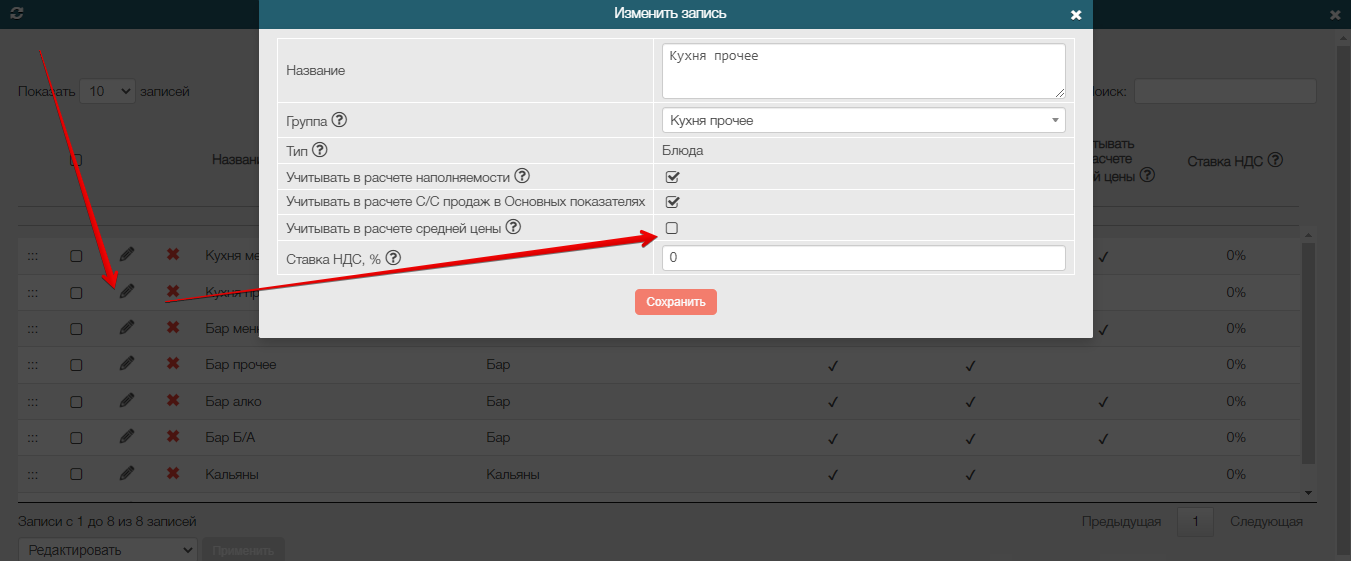This screenshot has height=561, width=1351.
Task: Click the pencil icon in the Бар мен… row
Action: [x=126, y=327]
